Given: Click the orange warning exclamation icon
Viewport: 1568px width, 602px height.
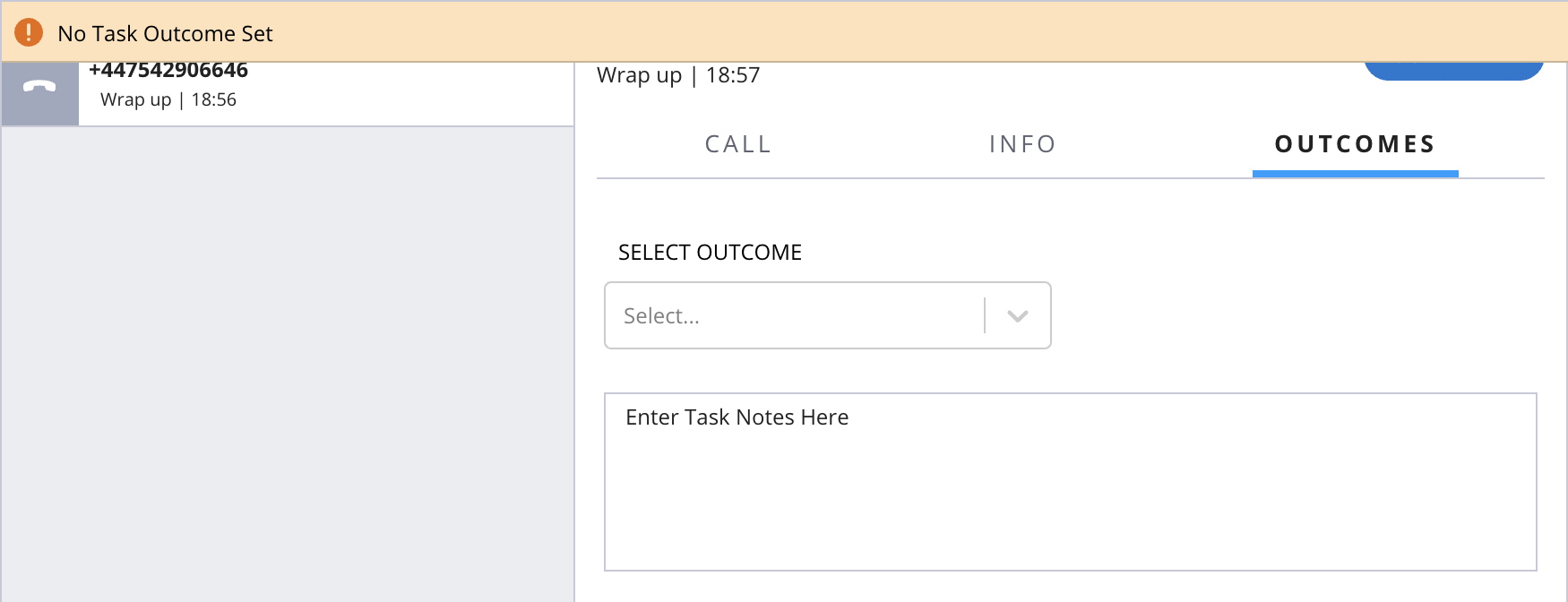Looking at the screenshot, I should tap(29, 32).
